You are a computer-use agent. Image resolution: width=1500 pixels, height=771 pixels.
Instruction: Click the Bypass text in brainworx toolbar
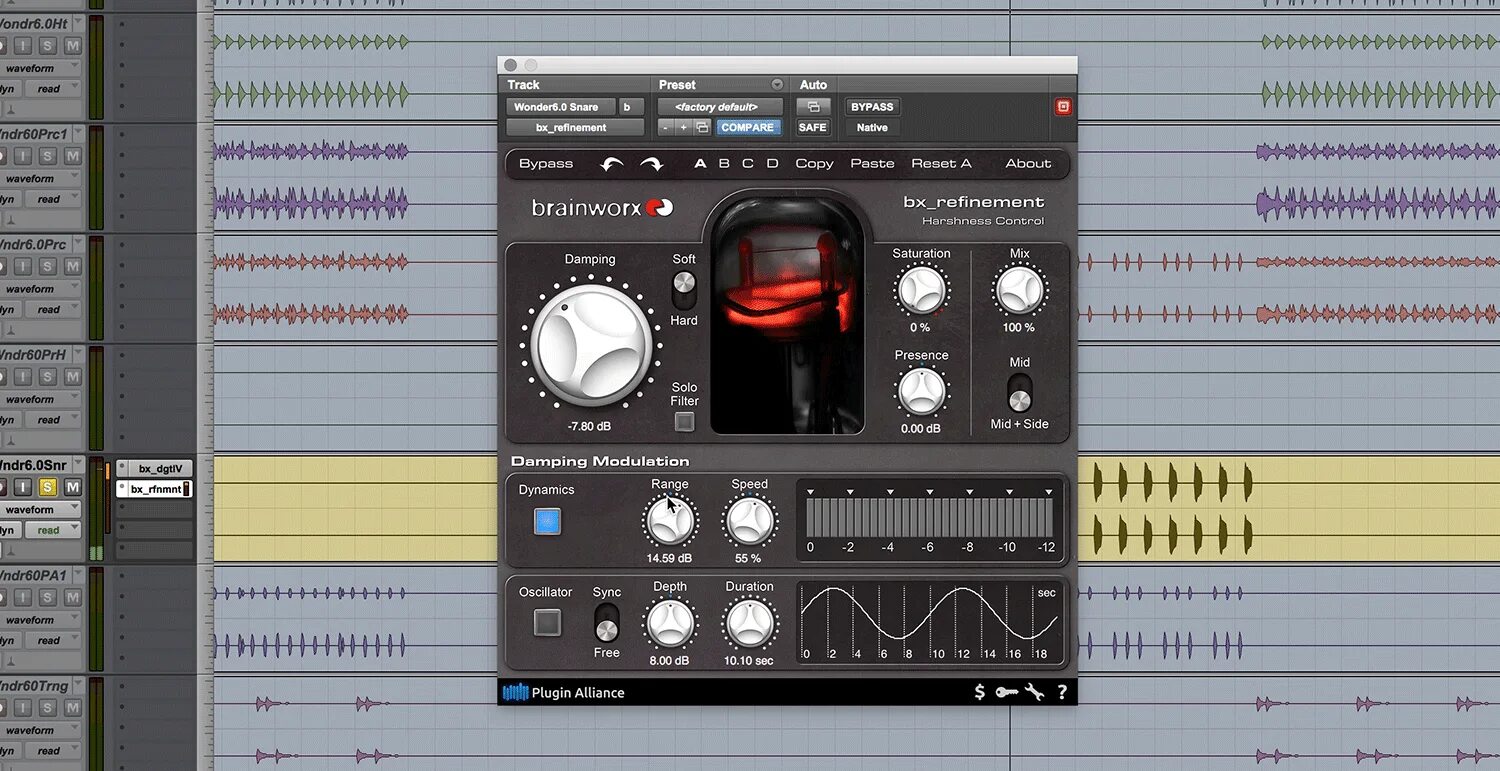(x=546, y=164)
